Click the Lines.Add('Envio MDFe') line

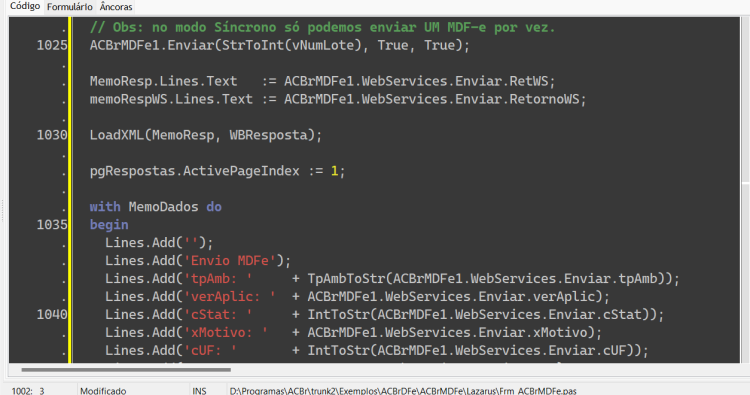[198, 261]
